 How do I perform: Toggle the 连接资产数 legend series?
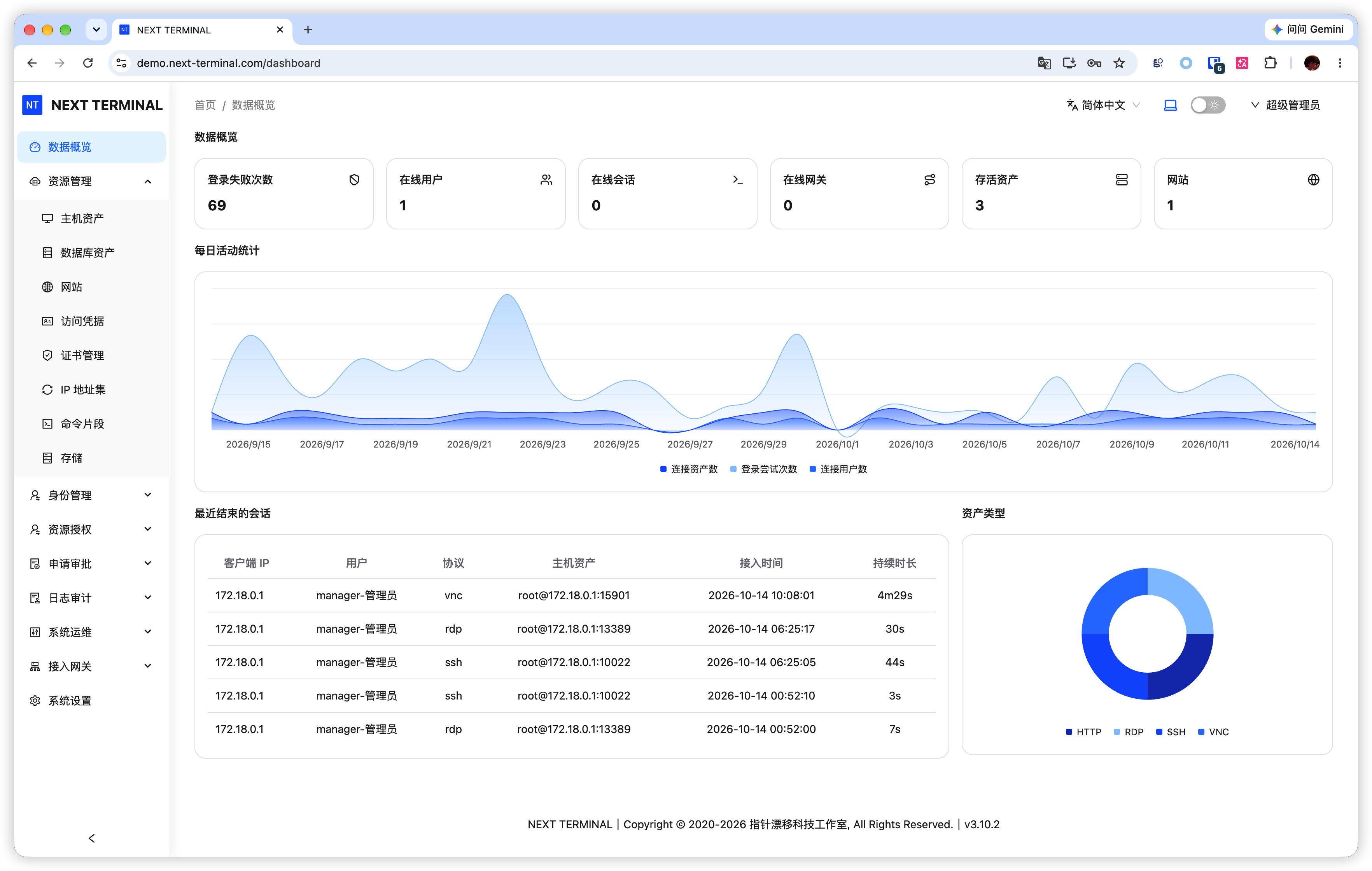688,469
